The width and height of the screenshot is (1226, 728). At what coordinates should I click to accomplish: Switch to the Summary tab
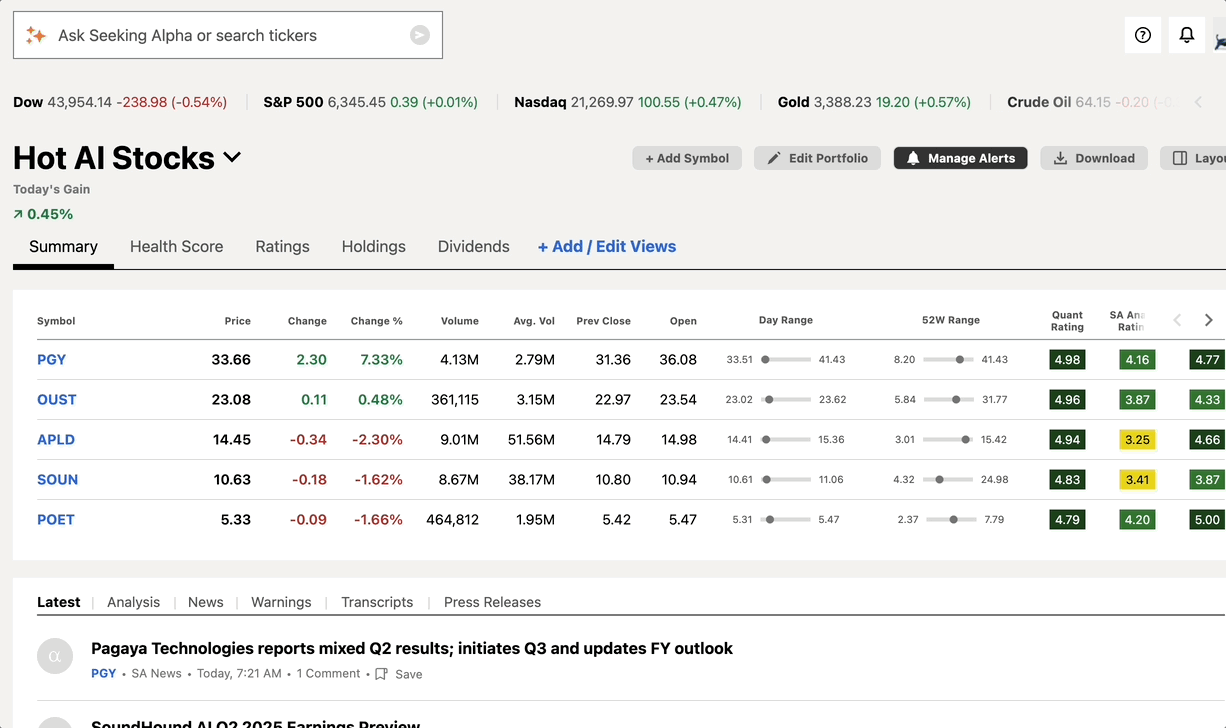pyautogui.click(x=63, y=247)
